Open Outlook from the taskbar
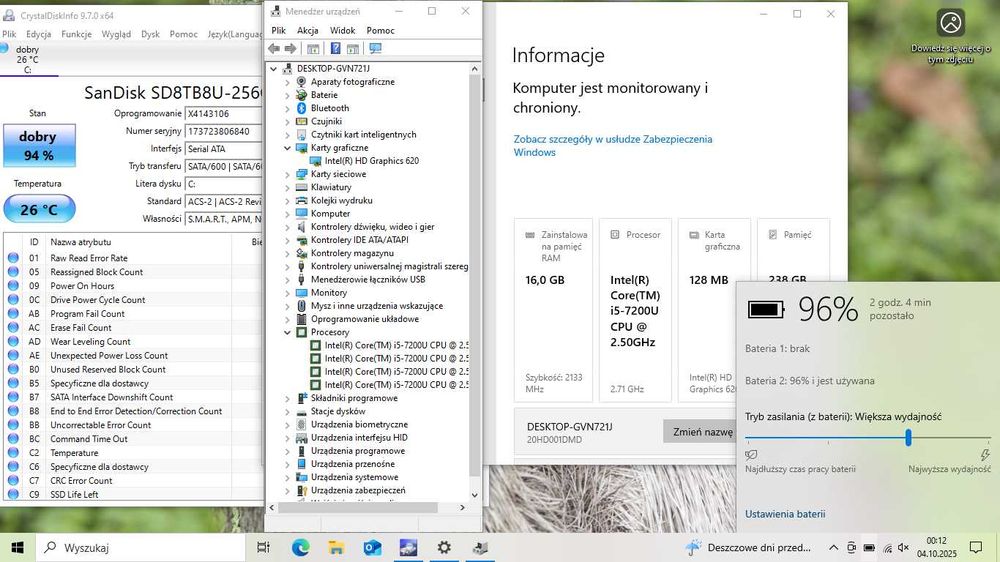This screenshot has width=1000, height=562. tap(372, 547)
